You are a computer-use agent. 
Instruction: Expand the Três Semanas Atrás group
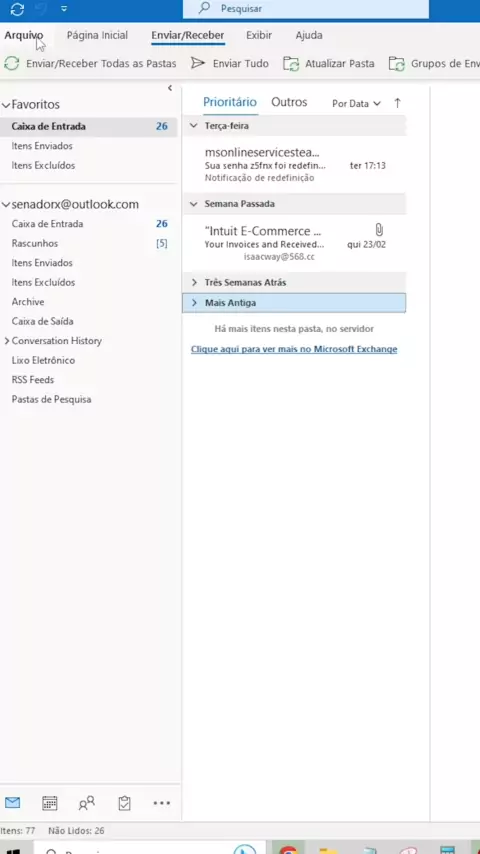click(x=194, y=283)
